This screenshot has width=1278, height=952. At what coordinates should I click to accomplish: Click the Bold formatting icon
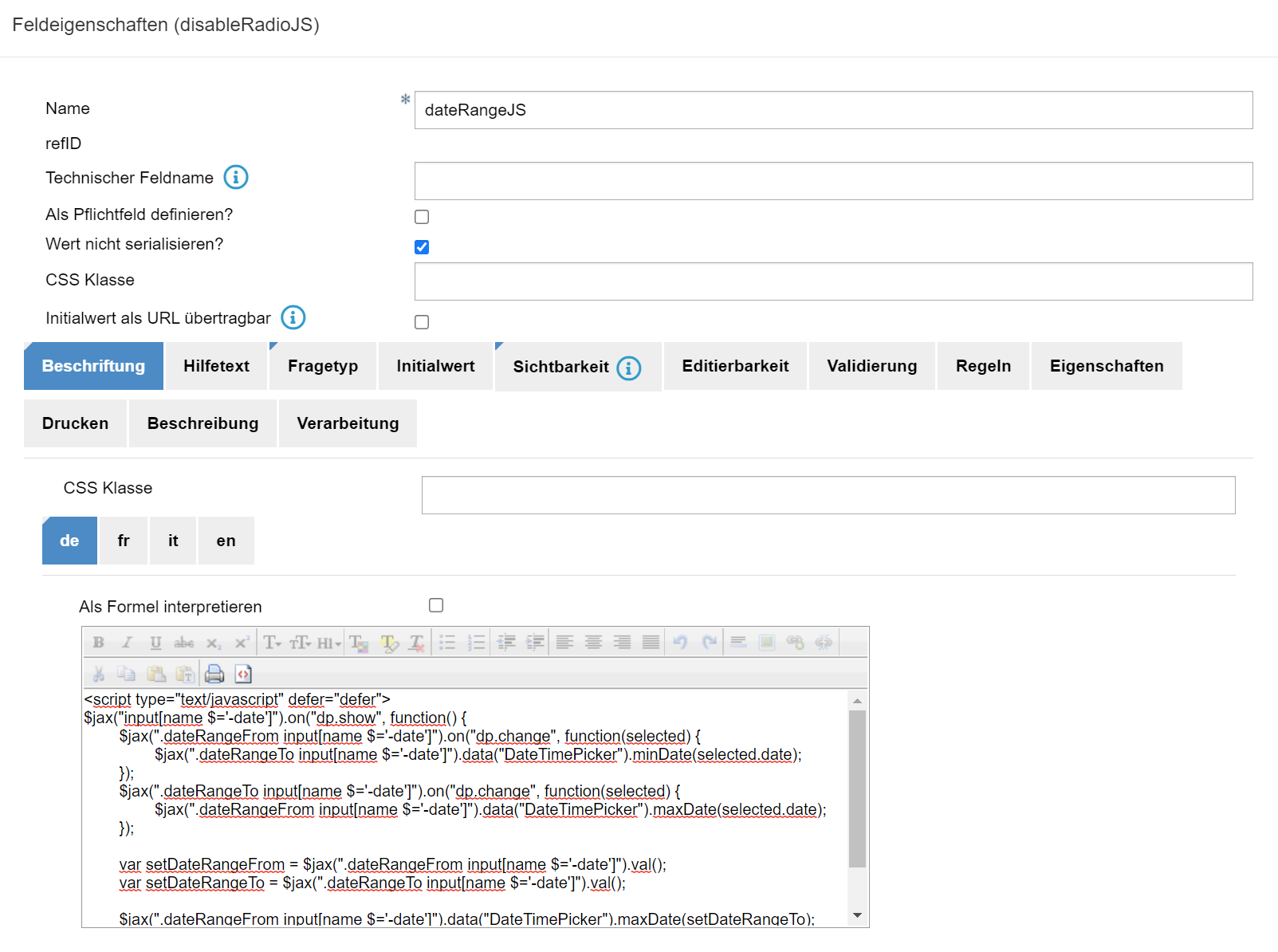click(x=98, y=643)
